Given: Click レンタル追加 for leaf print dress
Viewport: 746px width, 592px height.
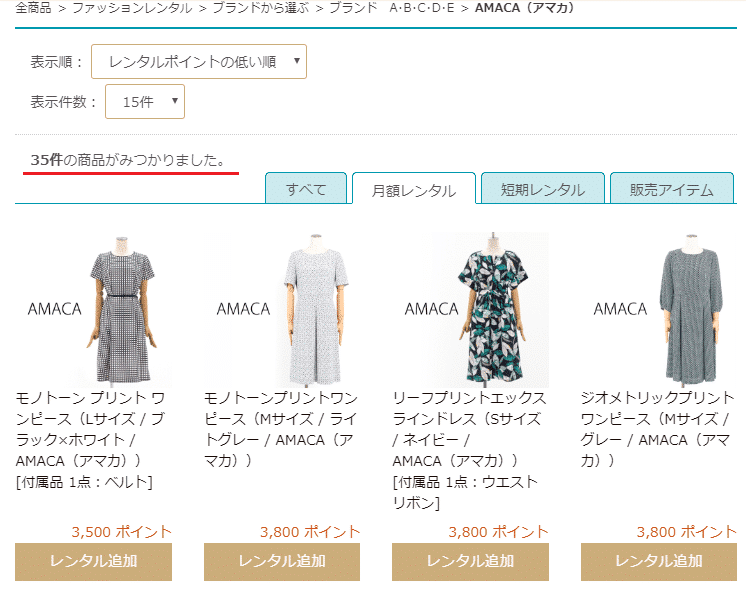Looking at the screenshot, I should pyautogui.click(x=470, y=562).
